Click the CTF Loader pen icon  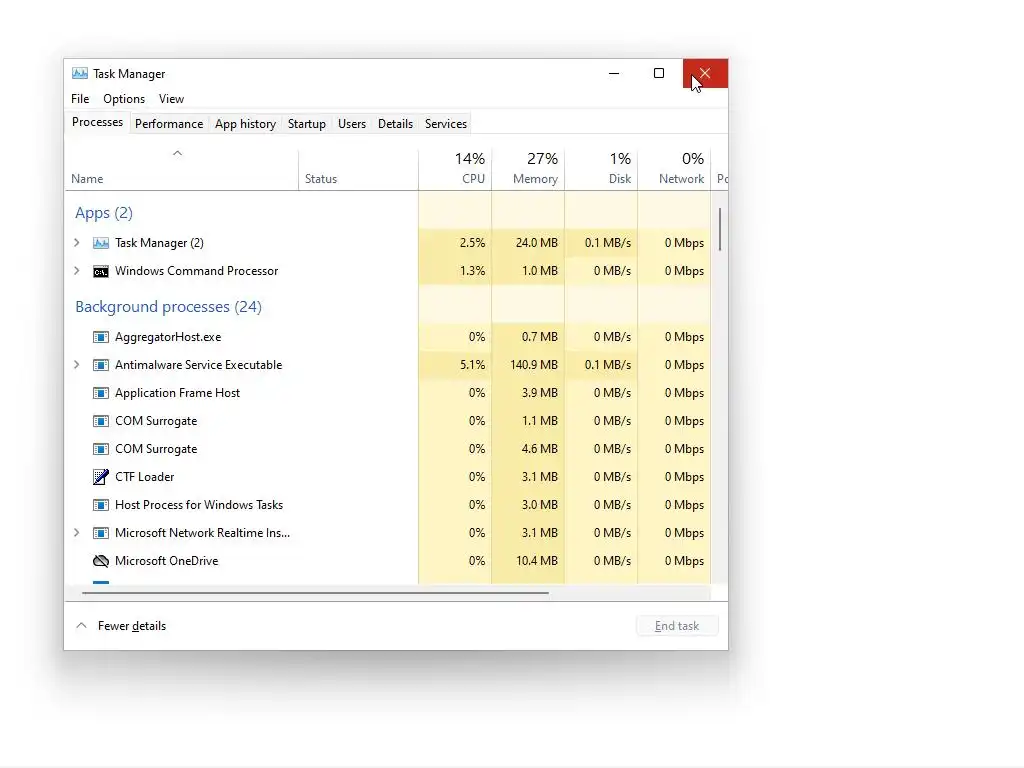(x=101, y=477)
